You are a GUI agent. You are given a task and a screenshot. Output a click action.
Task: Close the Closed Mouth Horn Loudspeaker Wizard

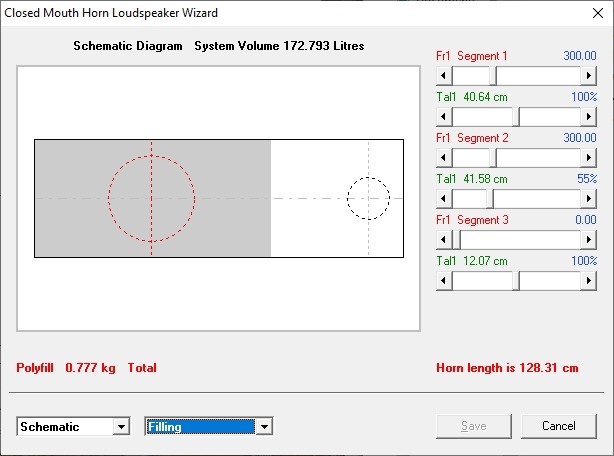[x=598, y=13]
